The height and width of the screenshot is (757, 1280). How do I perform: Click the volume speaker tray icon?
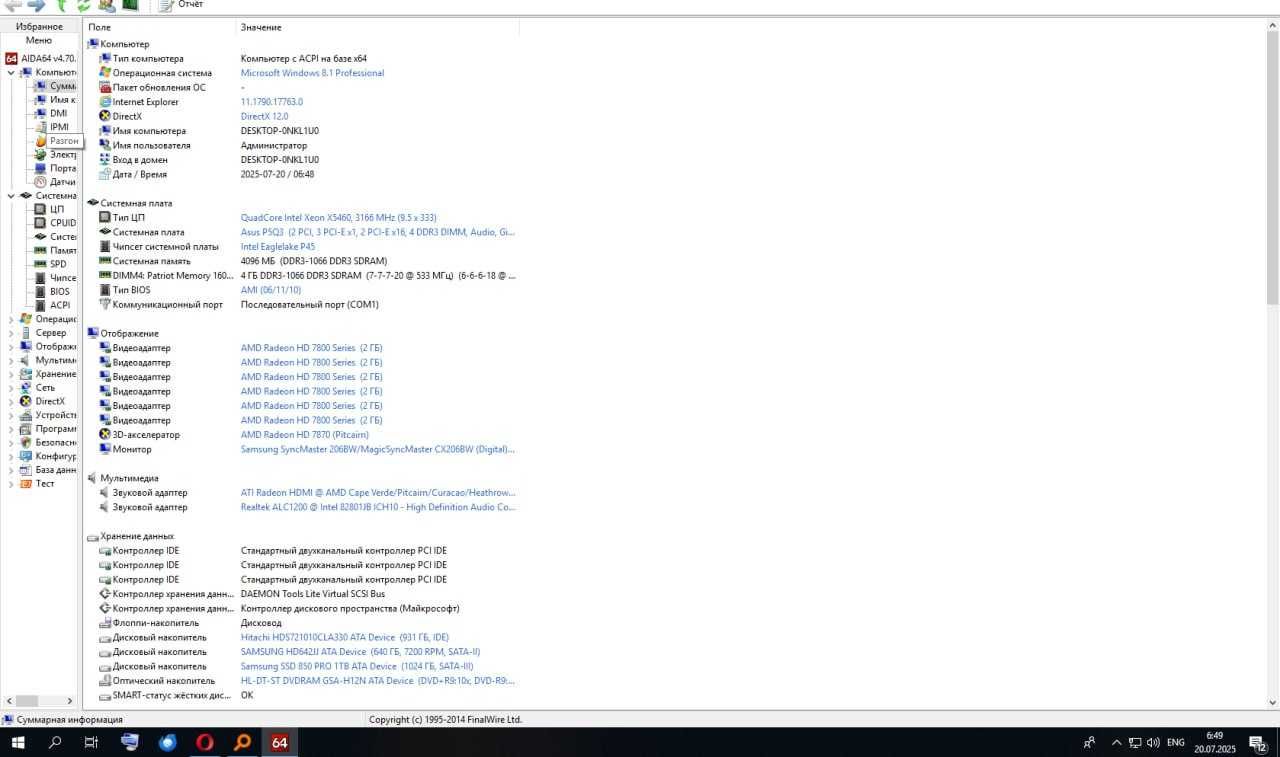1153,743
